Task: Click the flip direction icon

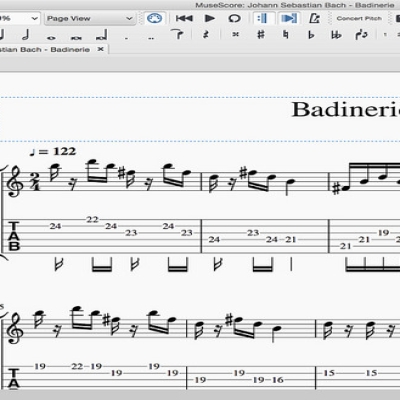Action: pyautogui.click(x=361, y=34)
